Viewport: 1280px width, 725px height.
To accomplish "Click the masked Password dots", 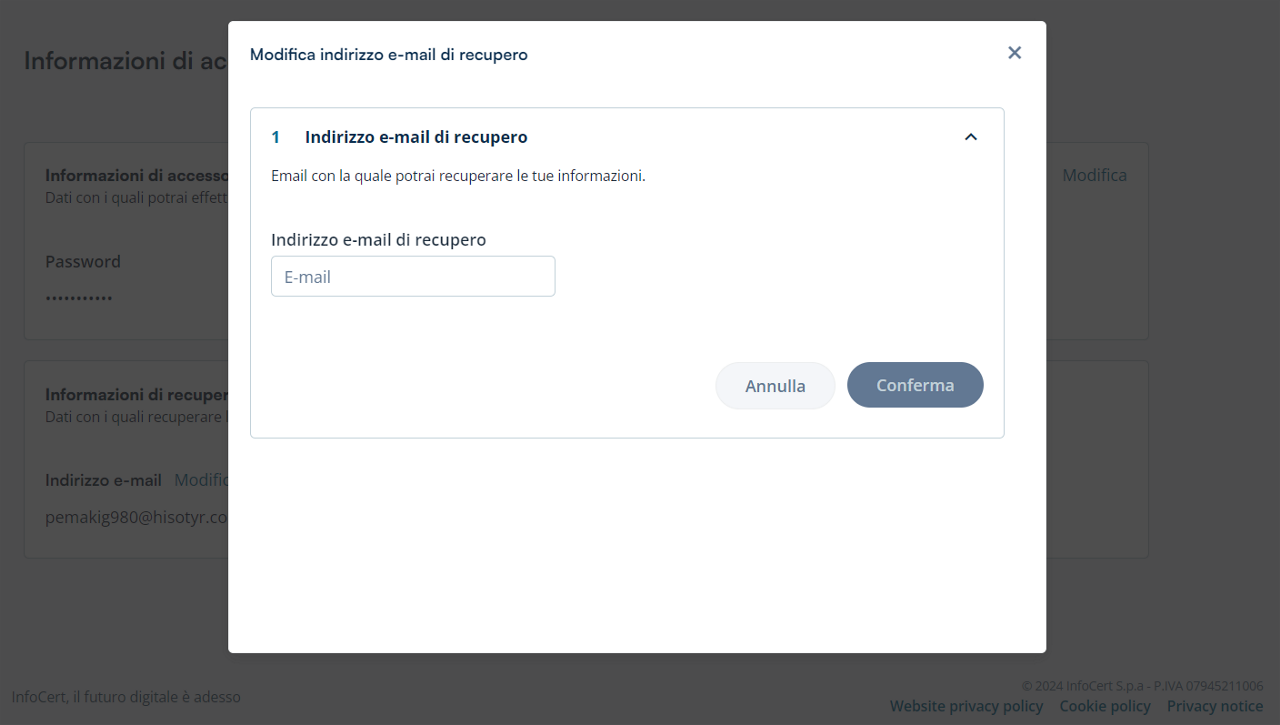I will coord(79,298).
